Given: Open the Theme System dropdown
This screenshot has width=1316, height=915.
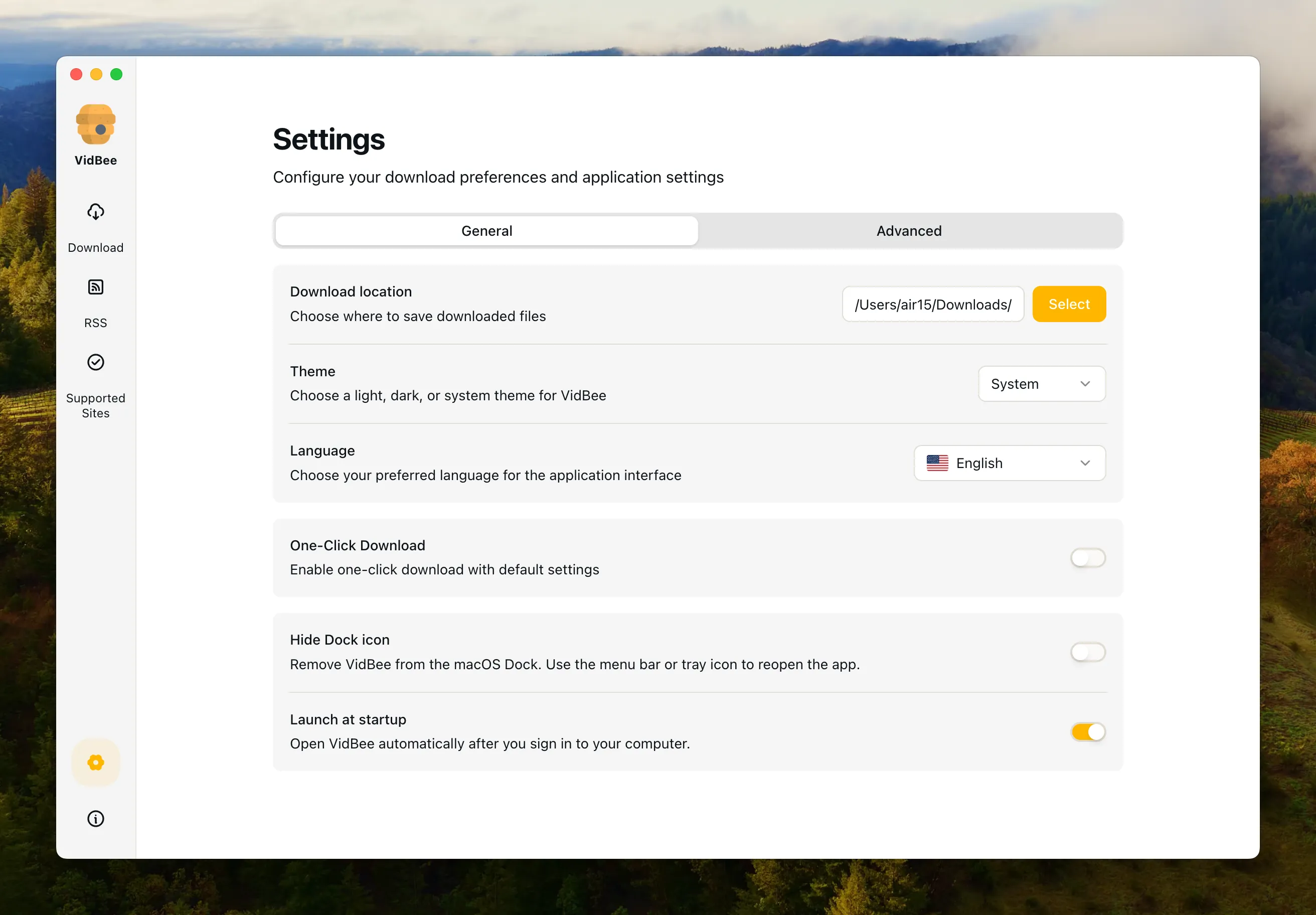Looking at the screenshot, I should pyautogui.click(x=1041, y=384).
